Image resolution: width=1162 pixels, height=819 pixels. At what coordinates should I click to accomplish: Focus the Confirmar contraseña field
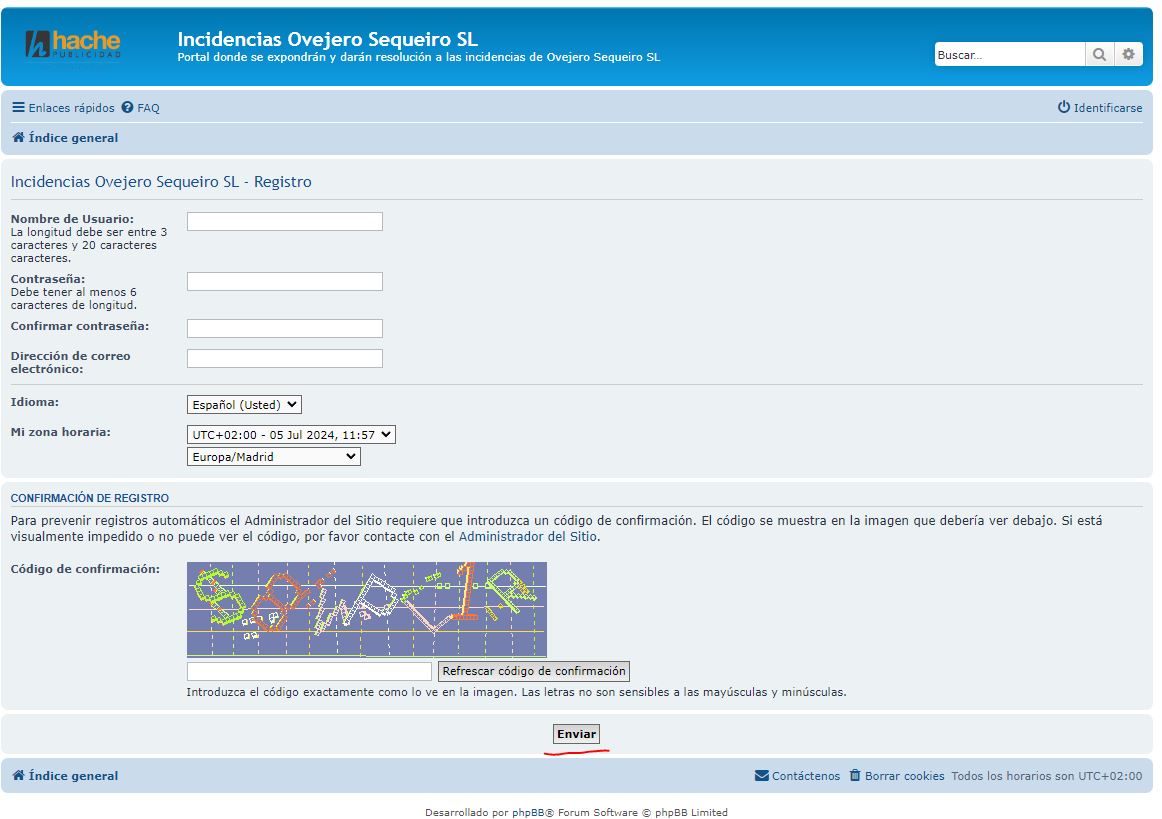(285, 328)
